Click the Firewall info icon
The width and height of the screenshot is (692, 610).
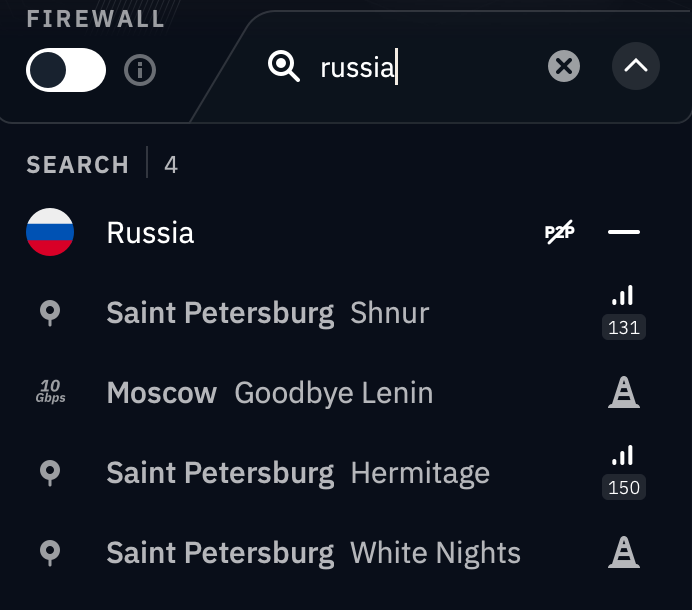tap(140, 70)
